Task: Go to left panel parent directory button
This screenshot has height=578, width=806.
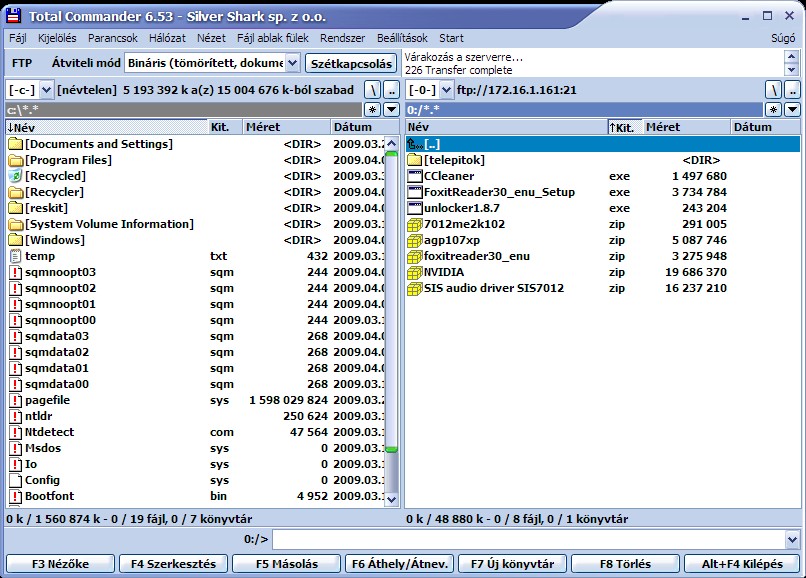Action: click(392, 90)
